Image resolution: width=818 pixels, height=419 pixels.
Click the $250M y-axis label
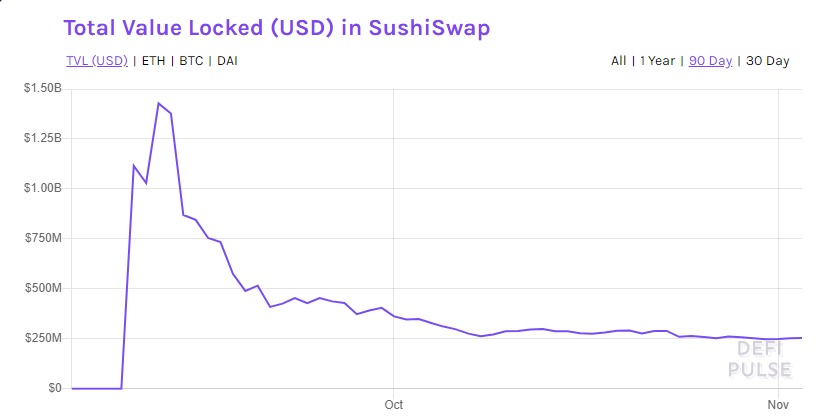pos(43,338)
